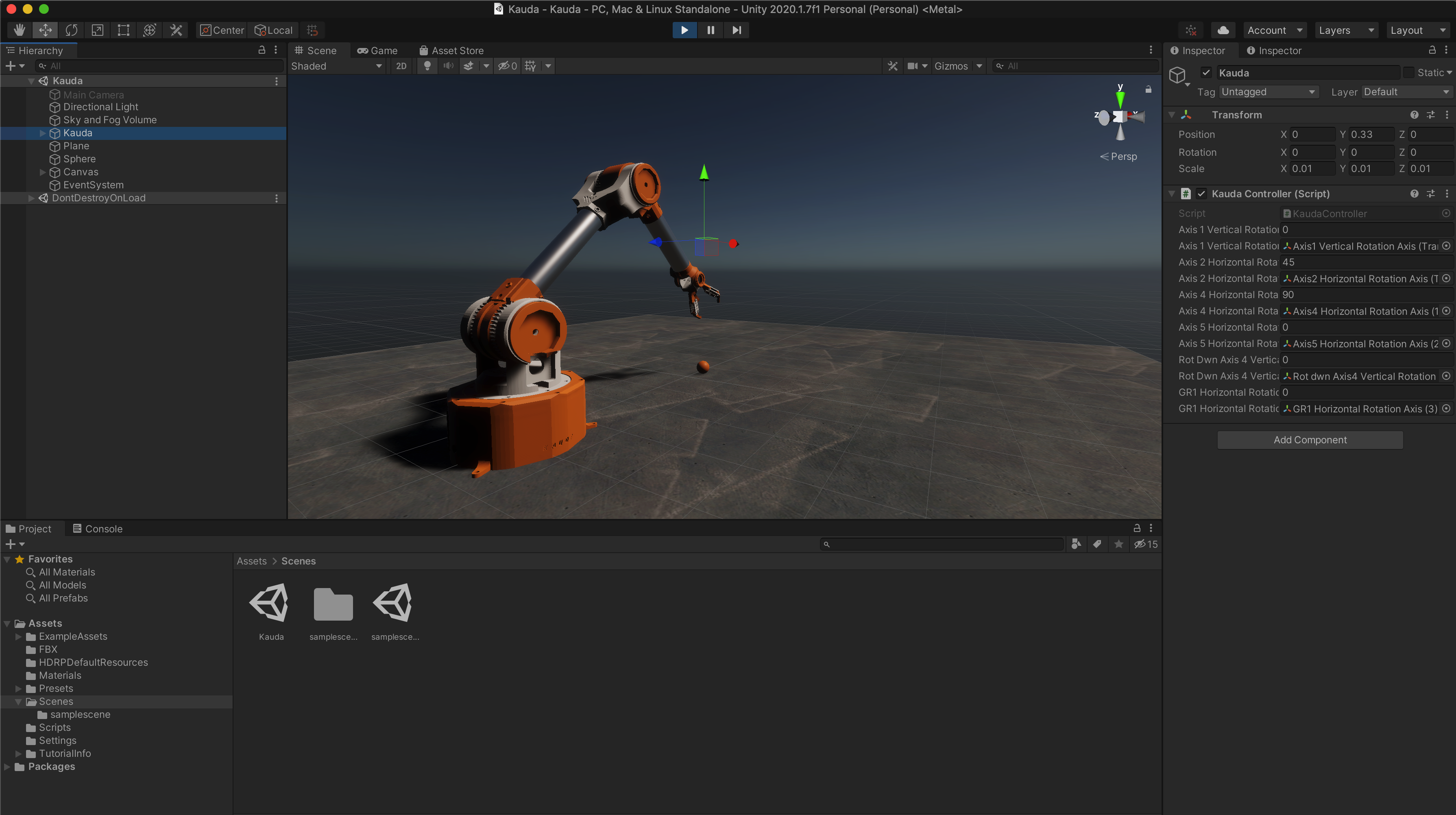Select the Rotate tool
The height and width of the screenshot is (815, 1456).
coord(71,30)
